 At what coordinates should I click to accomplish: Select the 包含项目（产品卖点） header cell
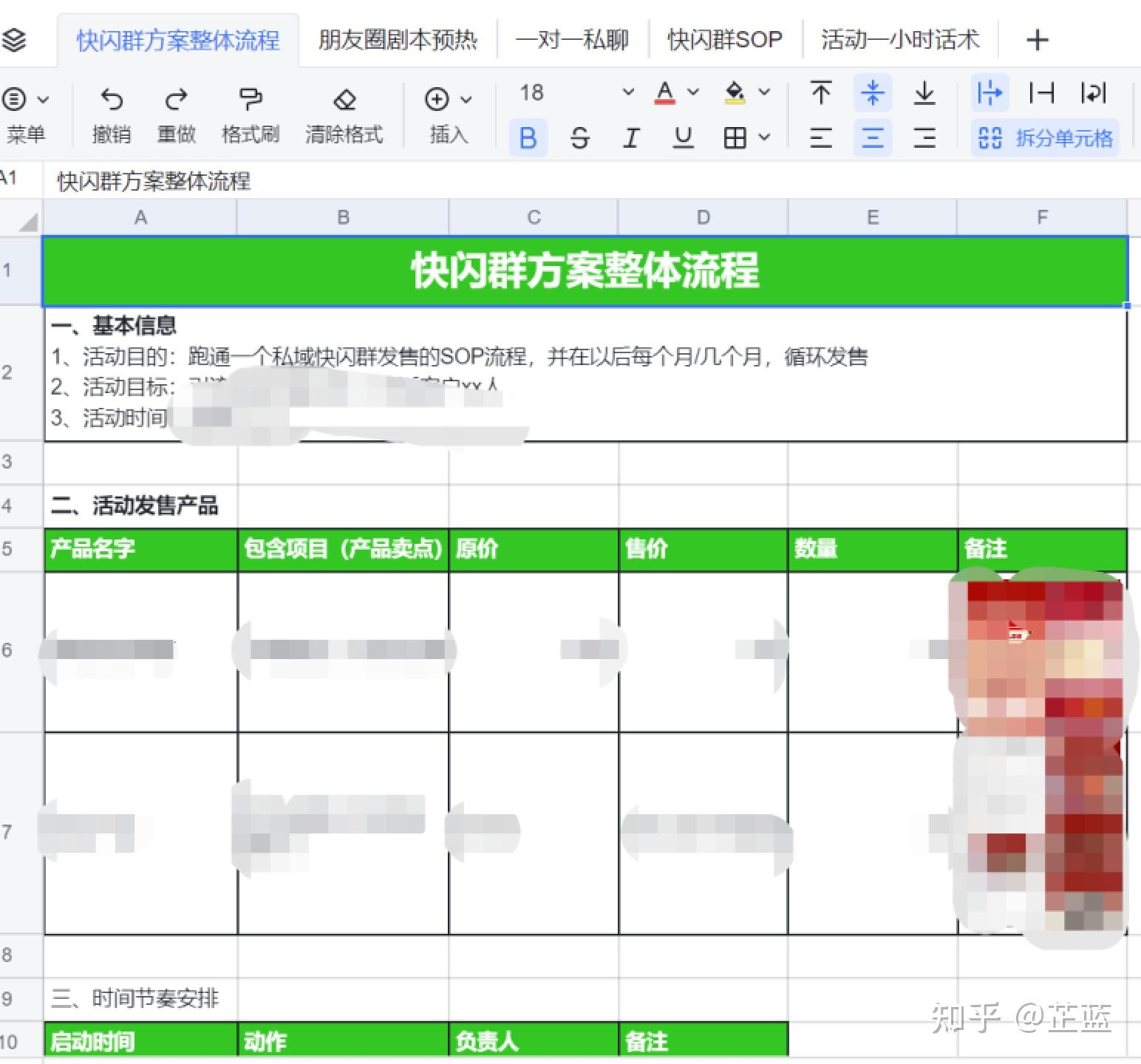(343, 549)
